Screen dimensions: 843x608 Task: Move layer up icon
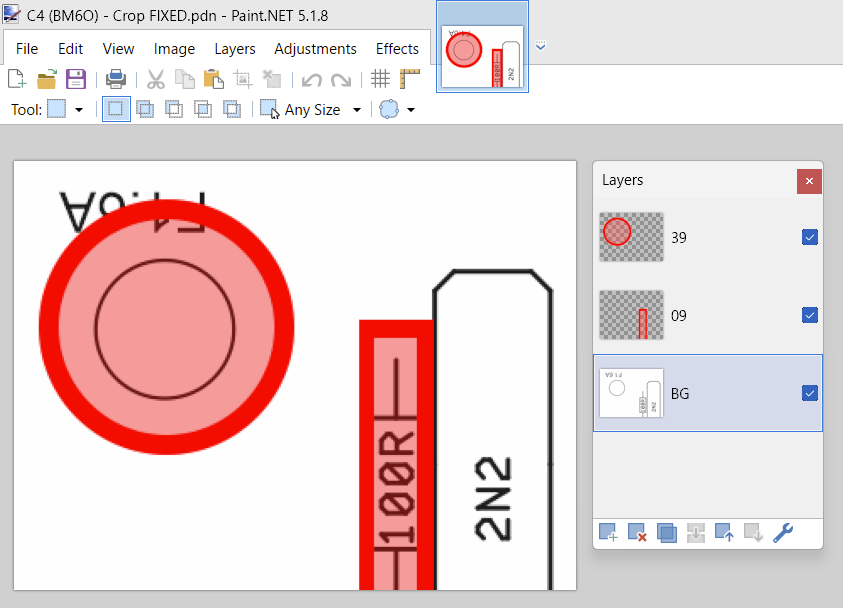click(724, 533)
